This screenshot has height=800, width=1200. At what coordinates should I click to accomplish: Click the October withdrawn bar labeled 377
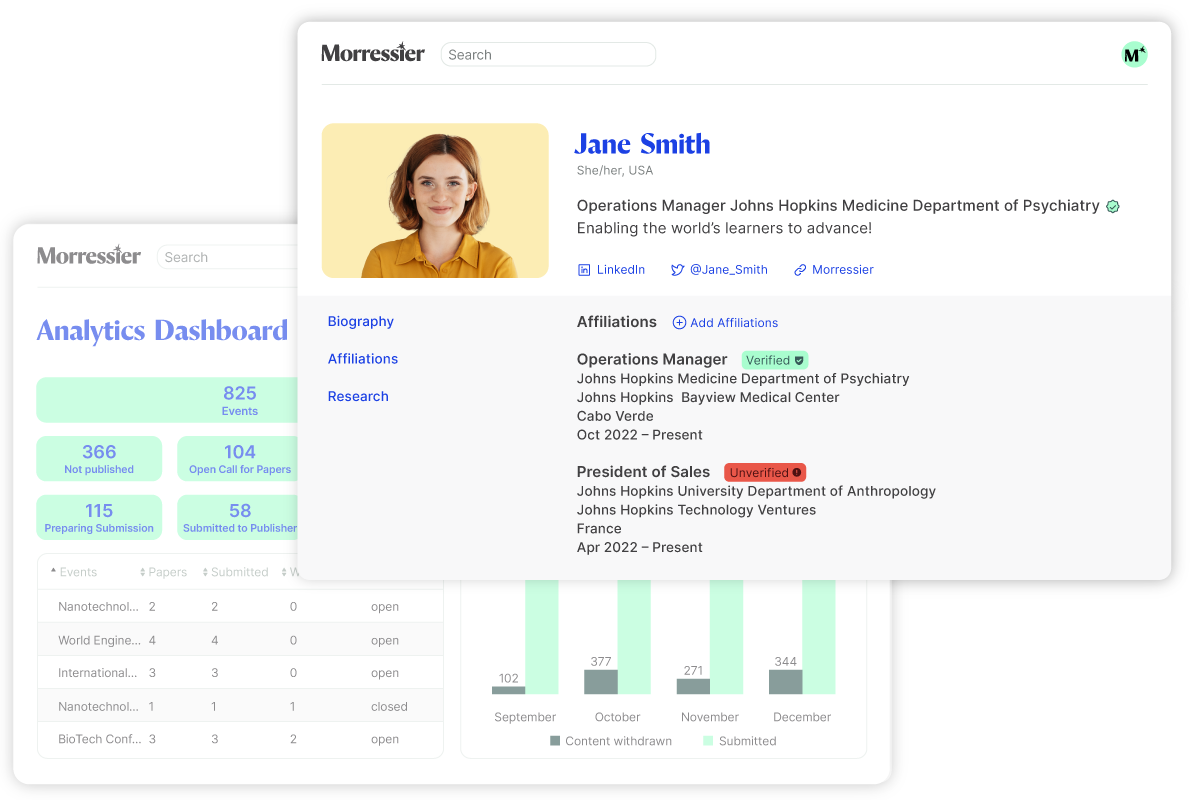click(x=601, y=682)
